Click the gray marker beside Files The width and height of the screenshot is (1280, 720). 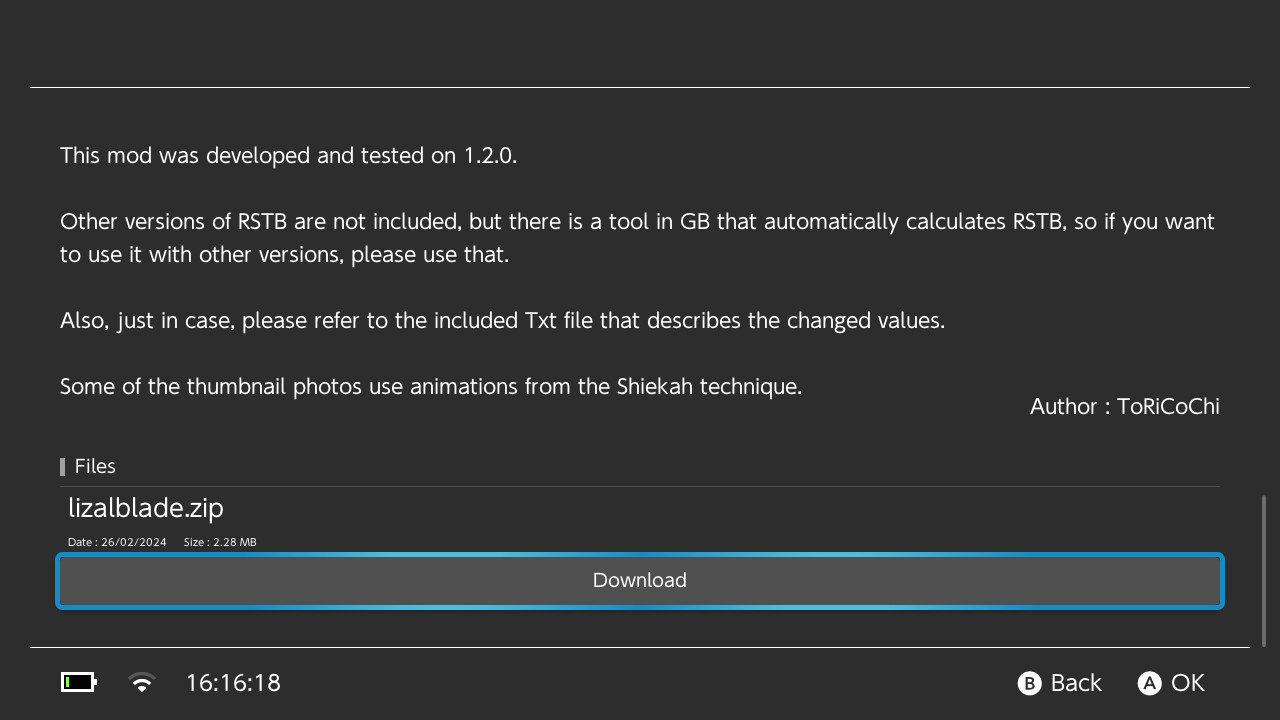coord(63,466)
